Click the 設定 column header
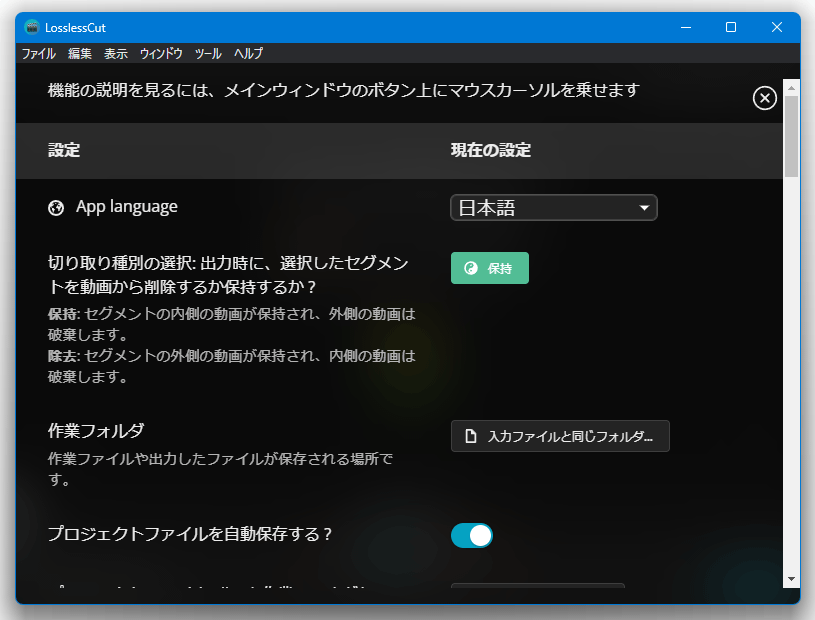Viewport: 815px width, 620px height. pos(64,150)
